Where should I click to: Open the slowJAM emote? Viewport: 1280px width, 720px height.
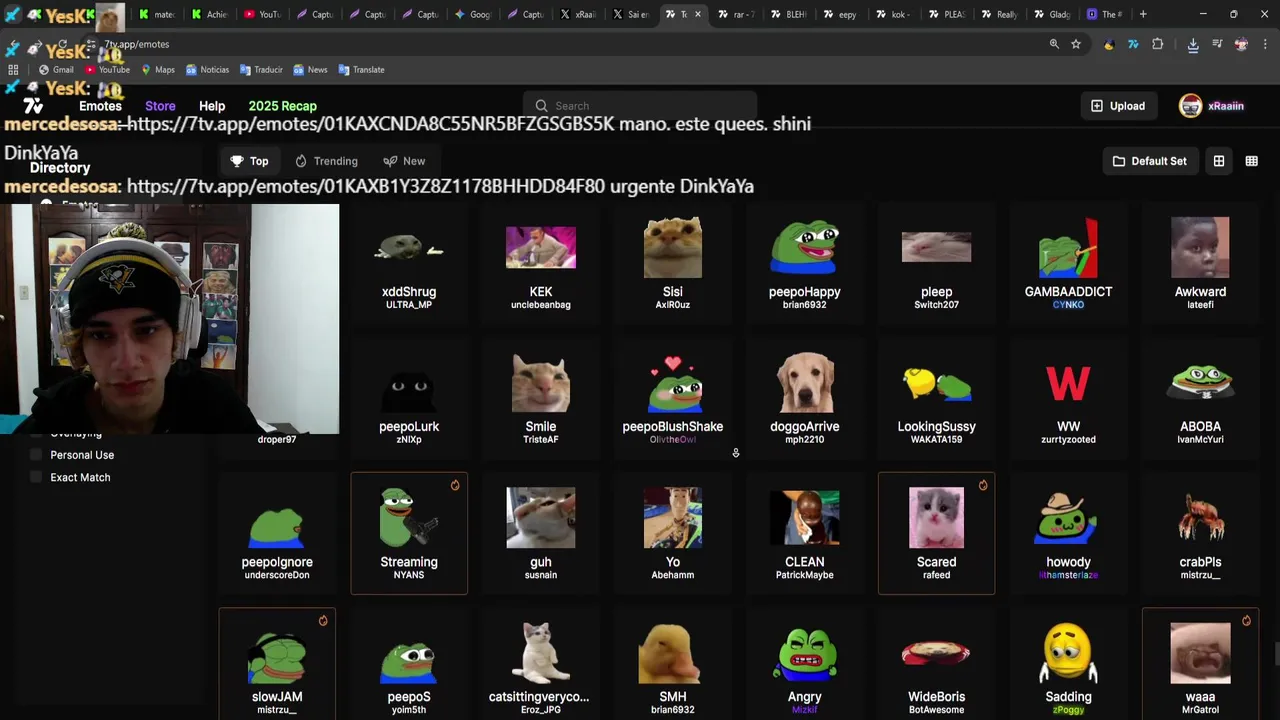[277, 664]
